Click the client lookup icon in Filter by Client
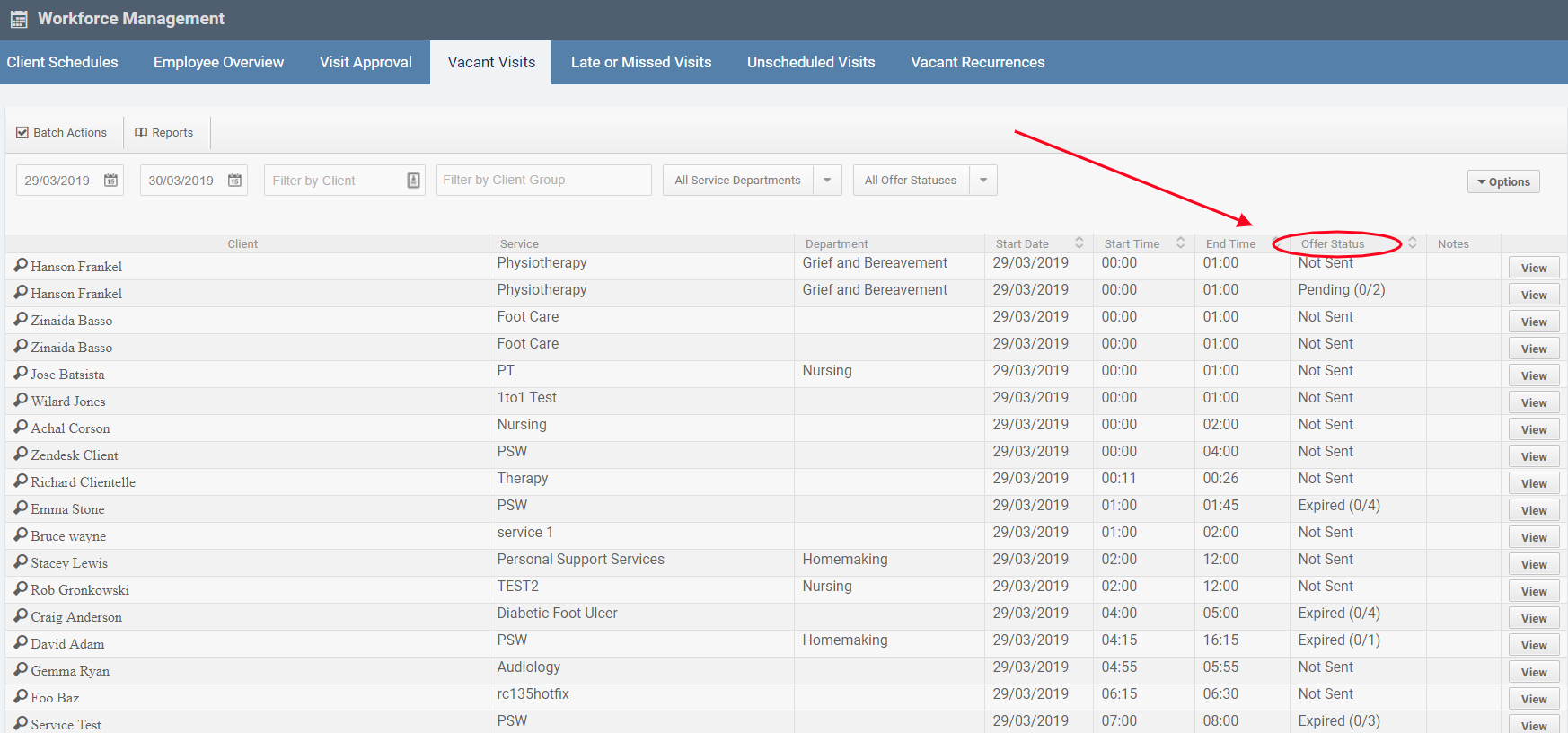The height and width of the screenshot is (733, 1568). point(413,181)
